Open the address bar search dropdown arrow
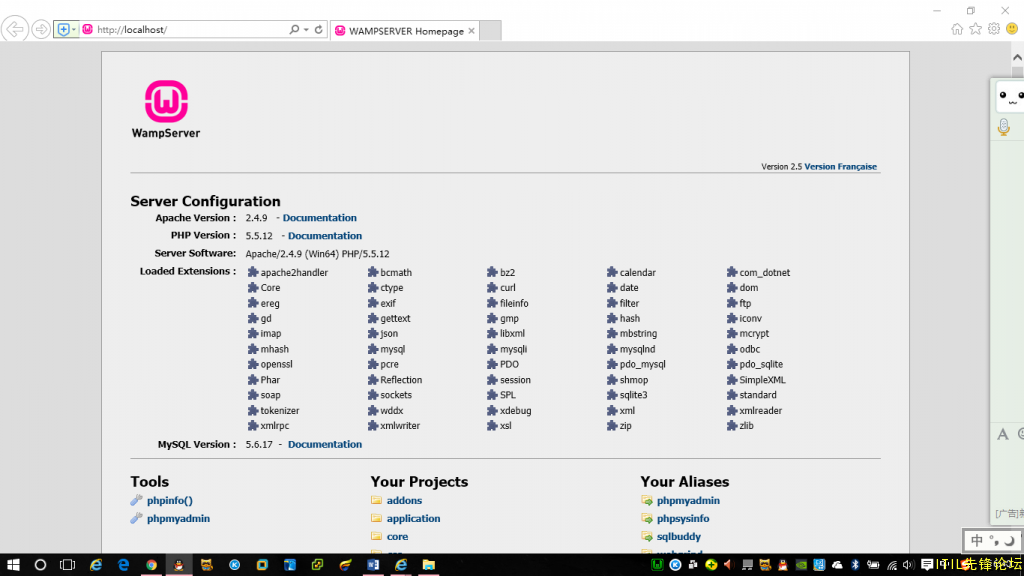Screen dimensions: 1024x576 [306, 29]
